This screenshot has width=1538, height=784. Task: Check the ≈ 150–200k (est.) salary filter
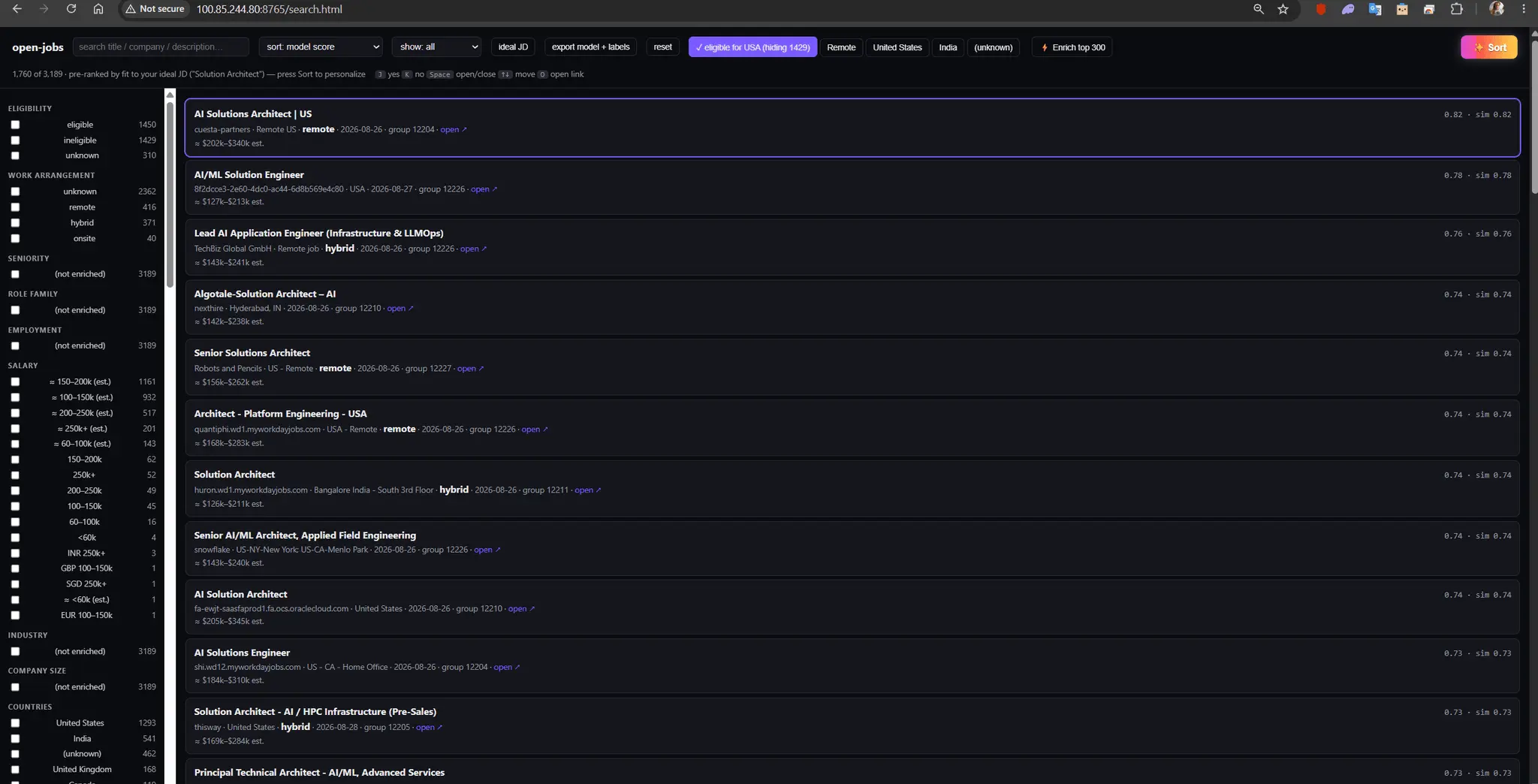tap(15, 381)
